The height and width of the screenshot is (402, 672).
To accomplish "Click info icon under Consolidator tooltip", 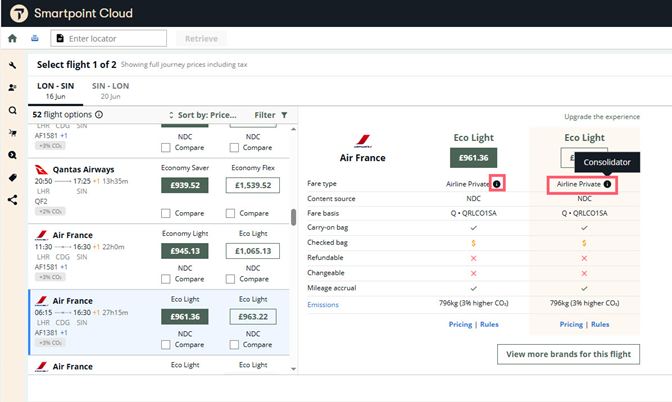I will 607,184.
